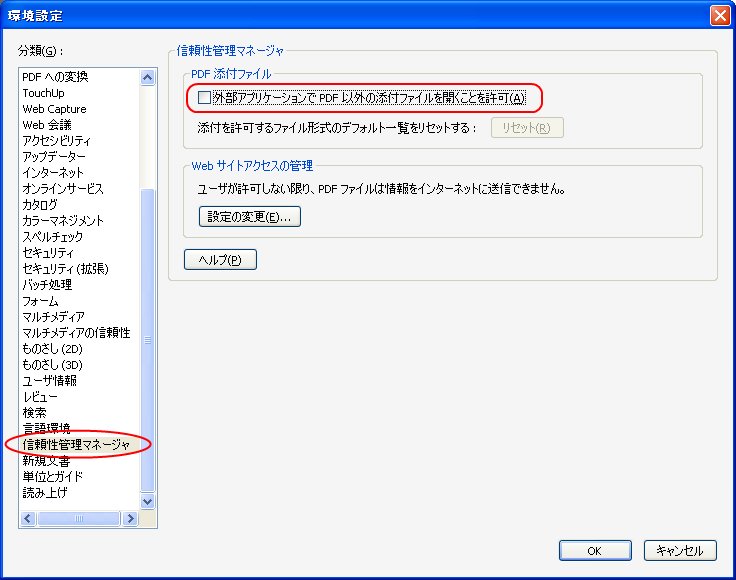The height and width of the screenshot is (580, 736).
Task: Click the vertical scrollbar thumb in category list
Action: (147, 340)
